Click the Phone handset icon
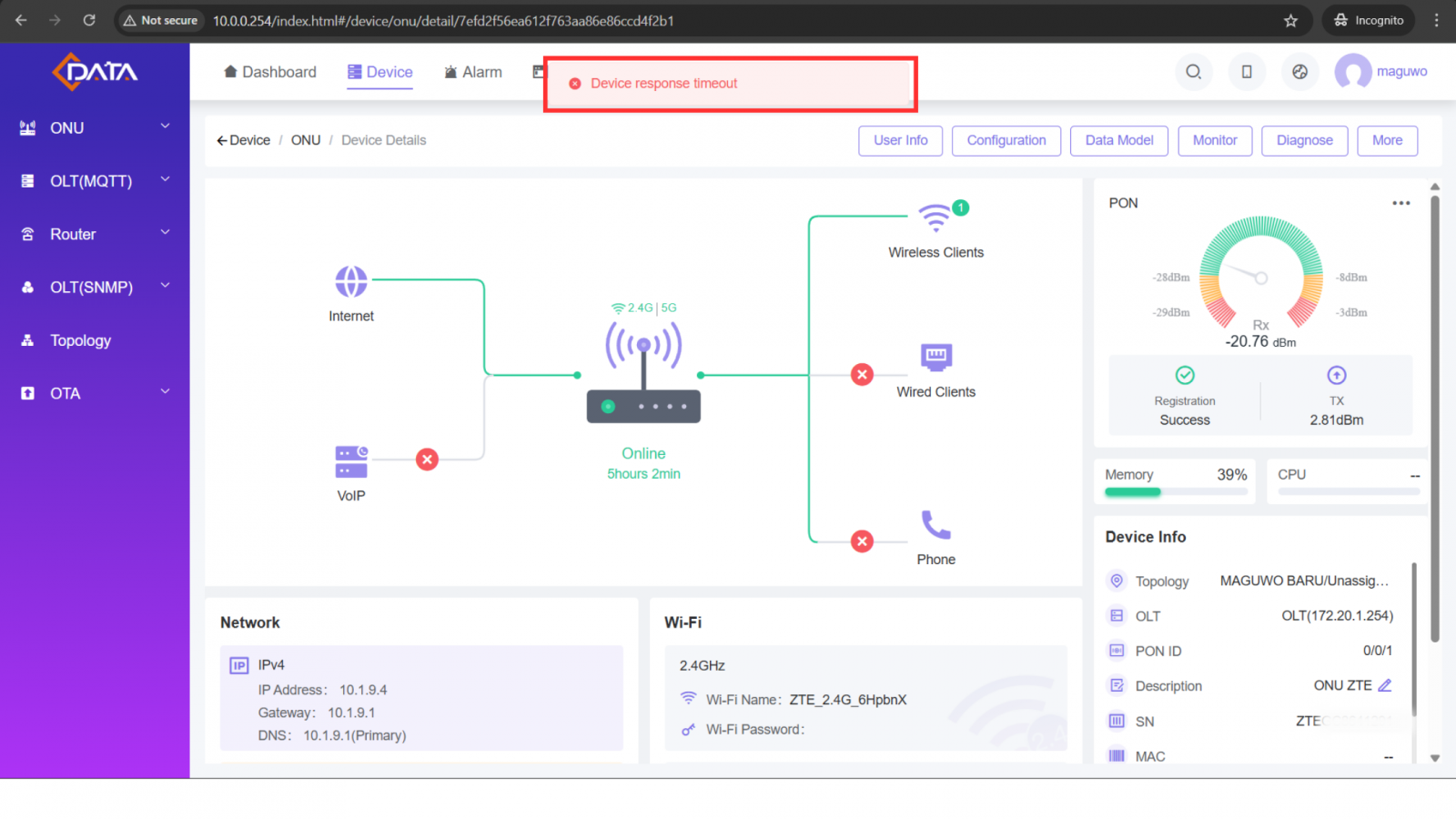This screenshot has height=819, width=1456. click(x=936, y=524)
